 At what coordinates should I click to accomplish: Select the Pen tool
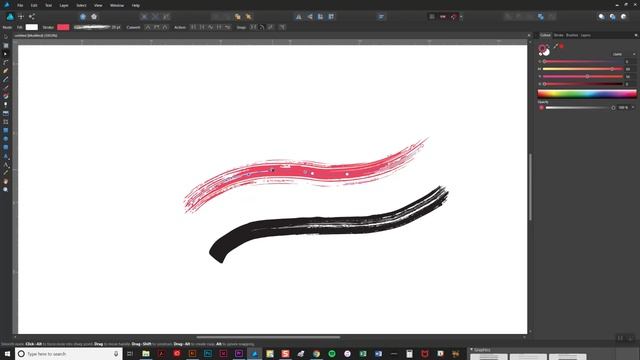point(5,71)
